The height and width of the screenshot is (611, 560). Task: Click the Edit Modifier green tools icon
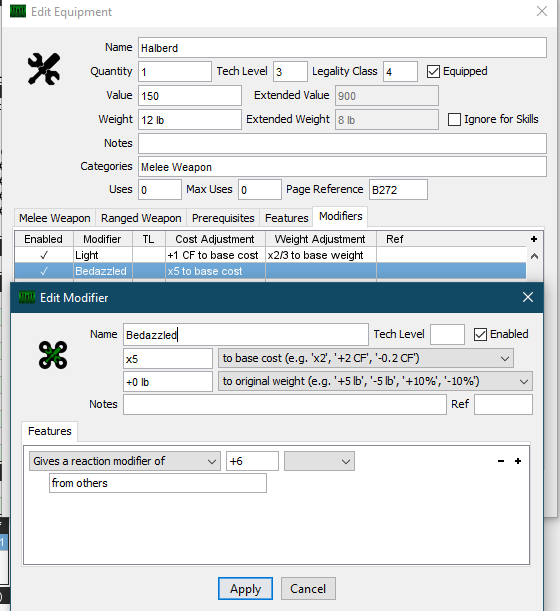pos(53,355)
